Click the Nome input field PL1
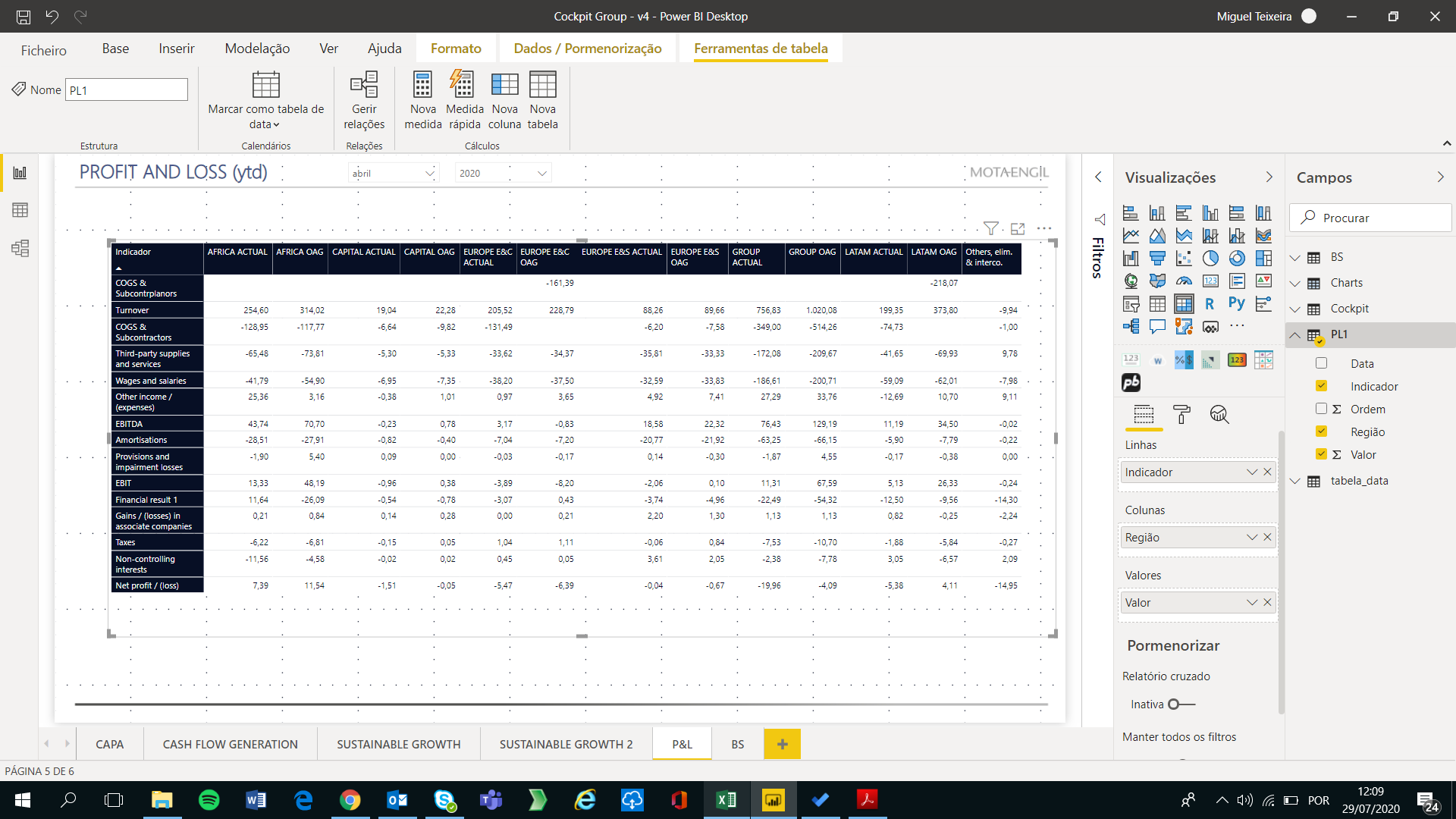The width and height of the screenshot is (1456, 819). (127, 89)
